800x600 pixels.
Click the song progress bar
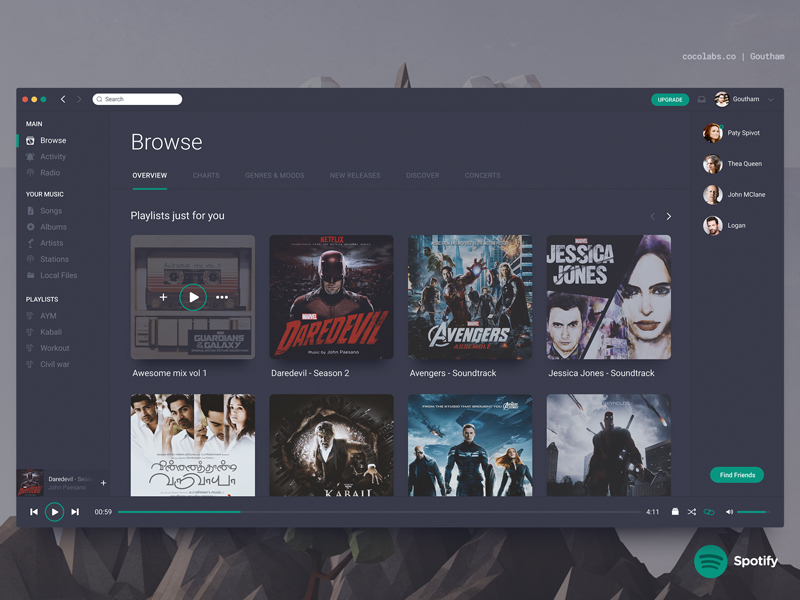click(380, 512)
